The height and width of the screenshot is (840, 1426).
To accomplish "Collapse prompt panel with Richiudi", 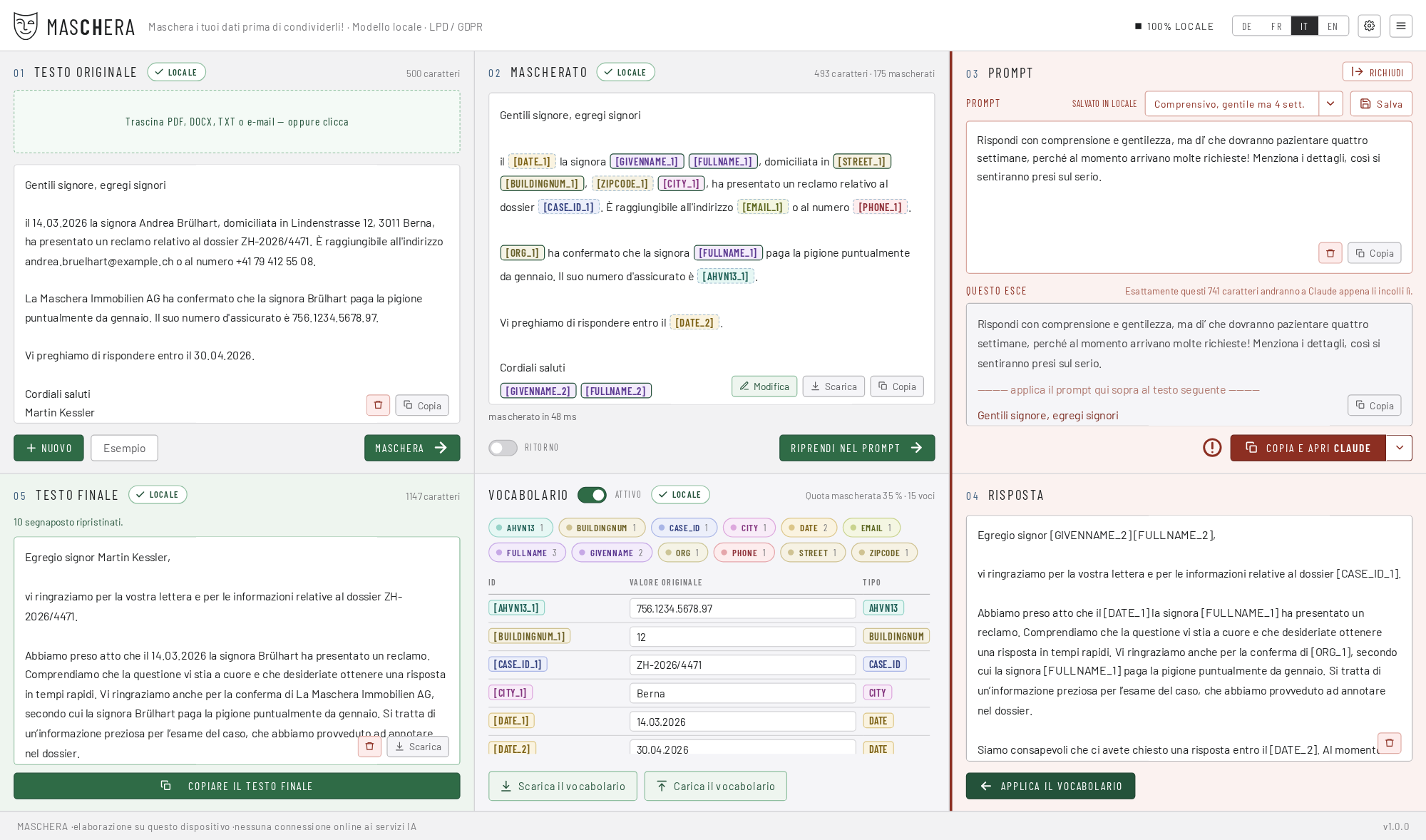I will pos(1378,72).
